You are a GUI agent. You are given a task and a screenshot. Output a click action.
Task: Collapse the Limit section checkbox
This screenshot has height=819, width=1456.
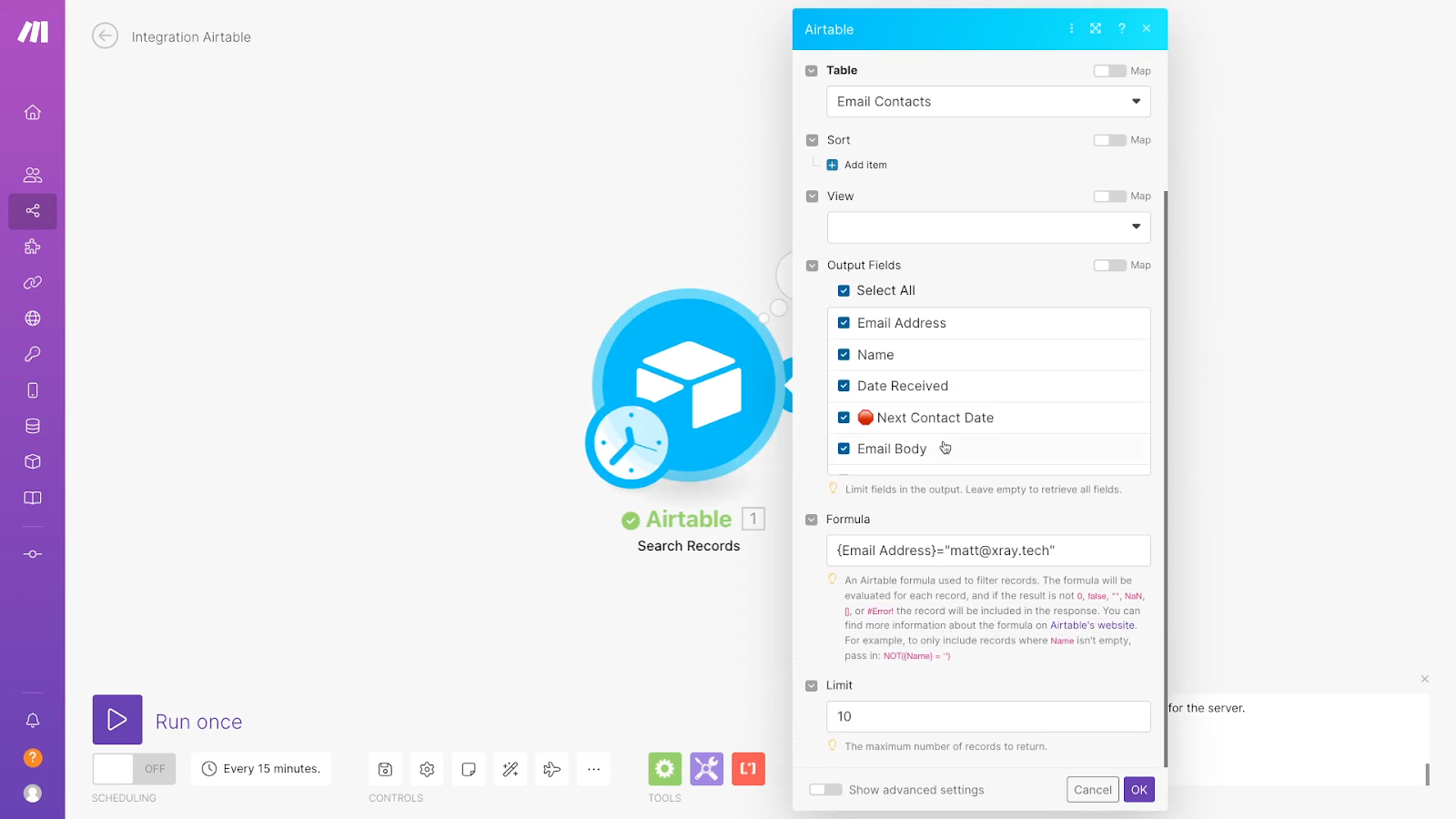(812, 686)
